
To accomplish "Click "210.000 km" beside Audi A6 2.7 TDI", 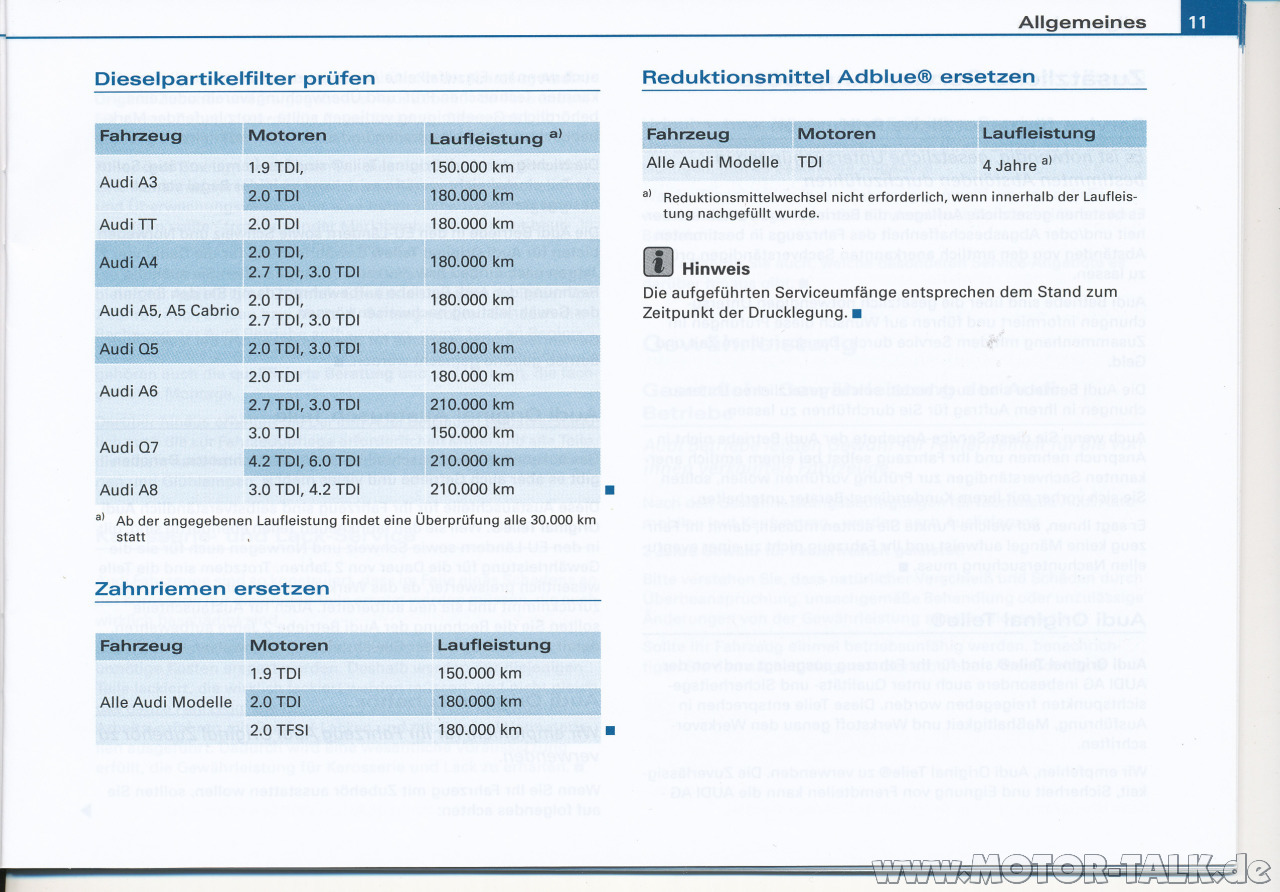I will coord(472,405).
